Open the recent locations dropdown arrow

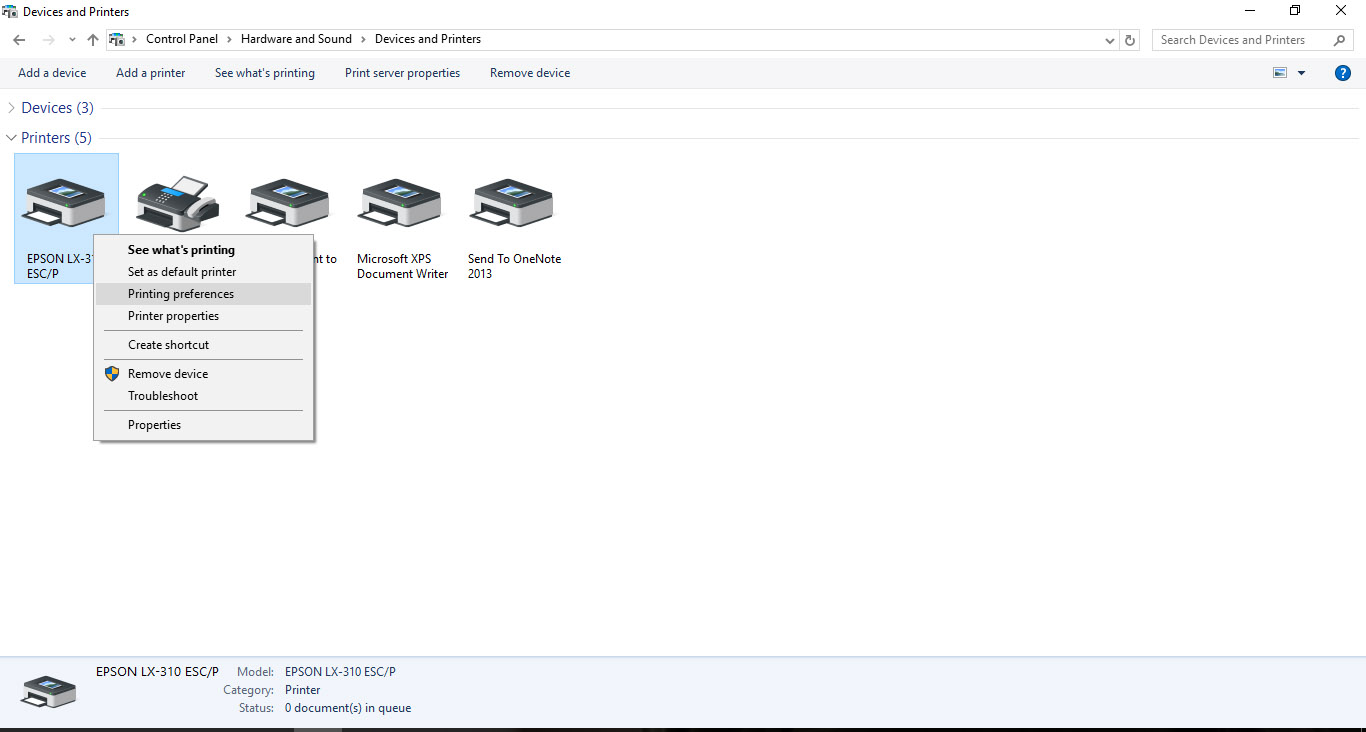[72, 40]
